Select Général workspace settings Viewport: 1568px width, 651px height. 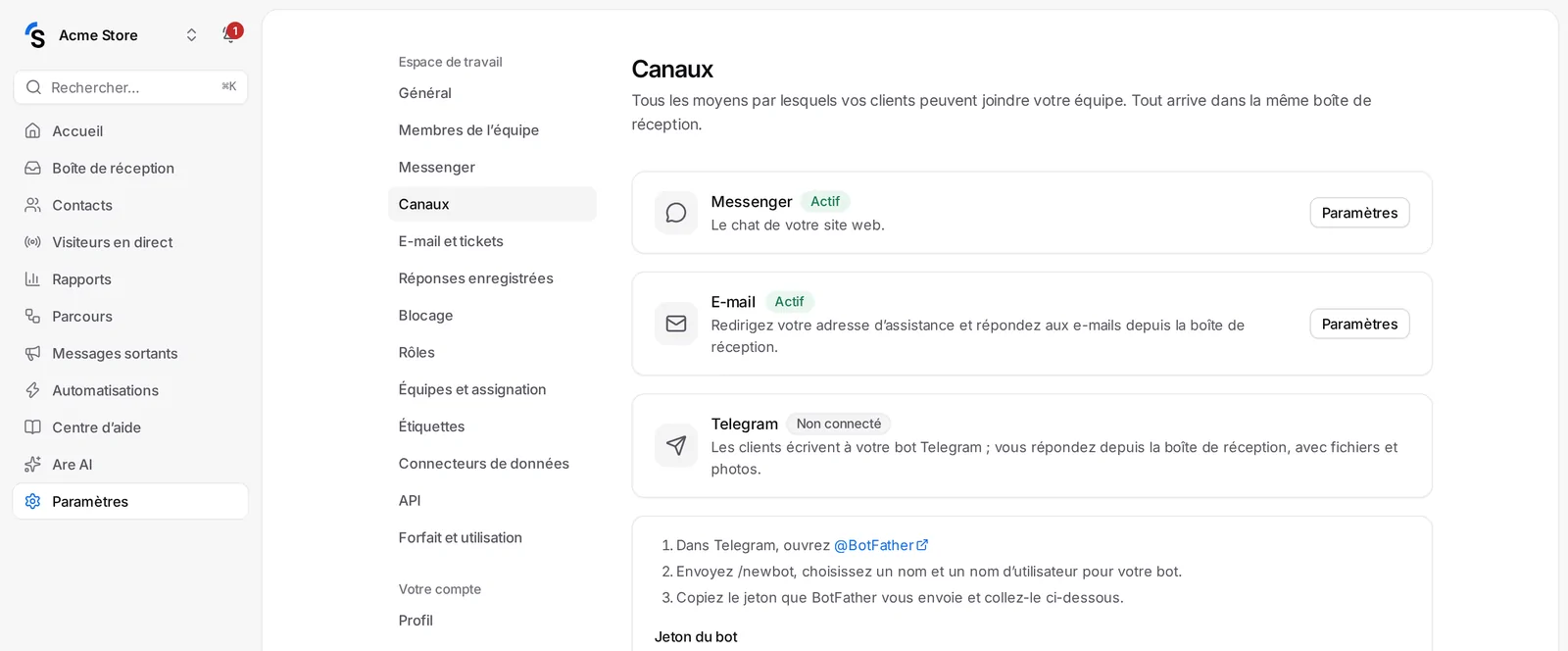[x=492, y=93]
